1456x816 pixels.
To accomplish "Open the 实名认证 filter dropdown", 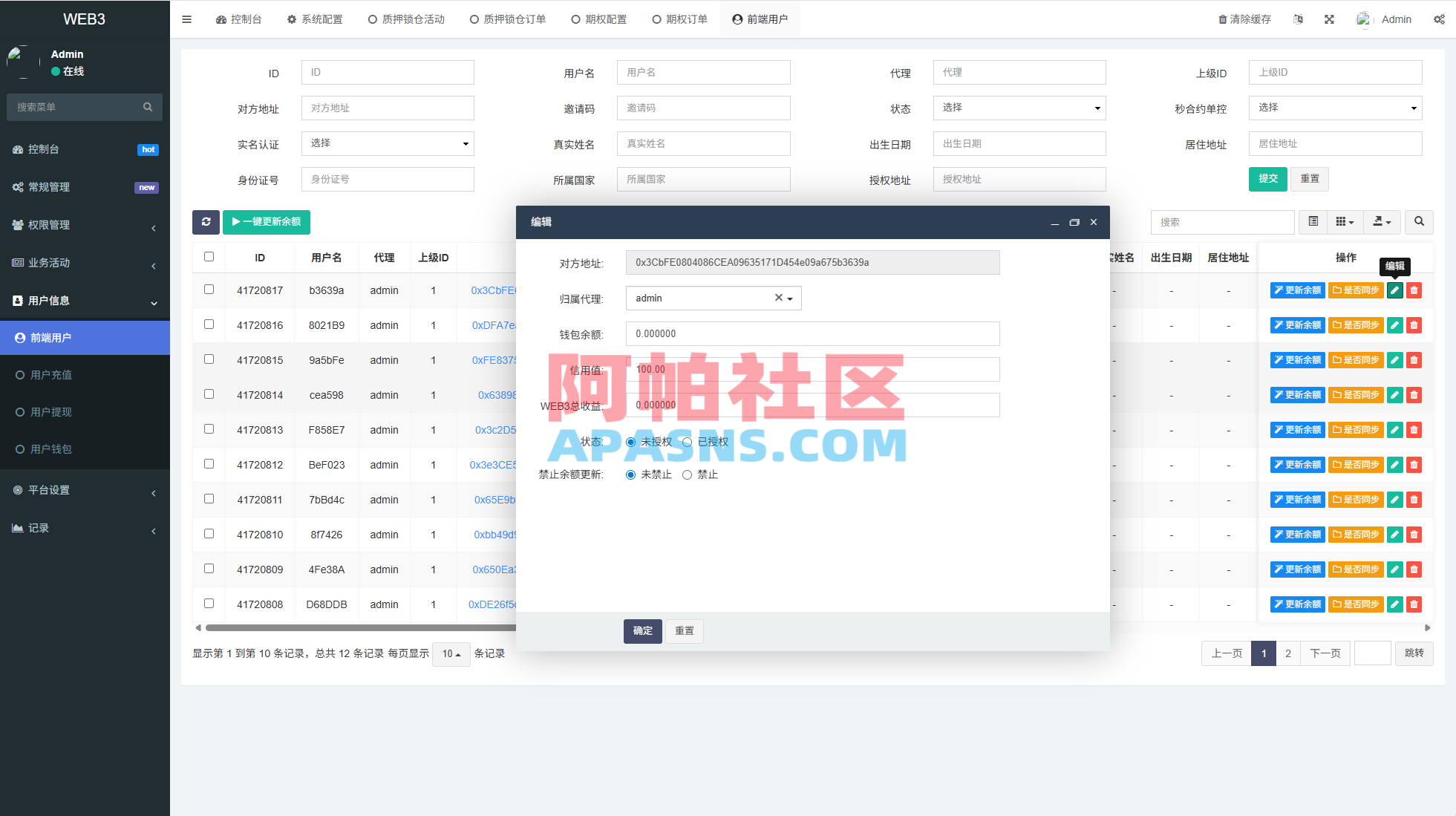I will point(388,143).
